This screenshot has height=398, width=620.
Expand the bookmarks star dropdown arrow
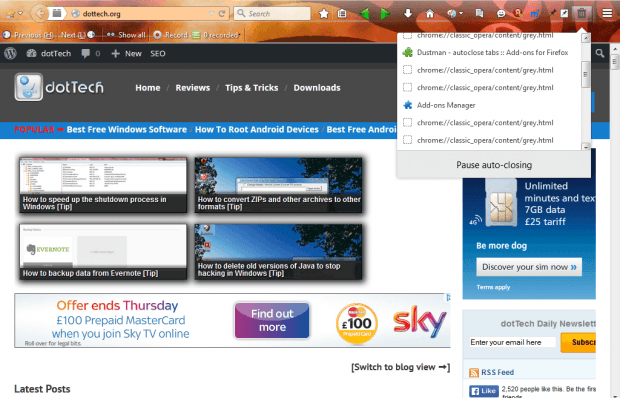click(x=20, y=13)
